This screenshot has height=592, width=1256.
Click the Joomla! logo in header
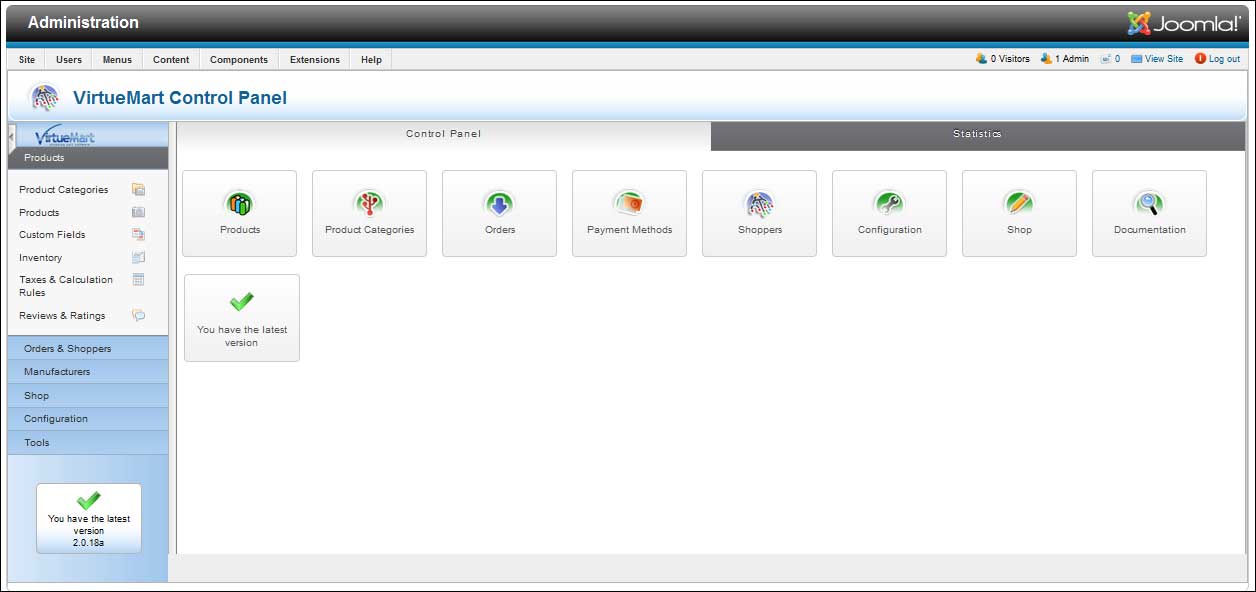(1184, 22)
